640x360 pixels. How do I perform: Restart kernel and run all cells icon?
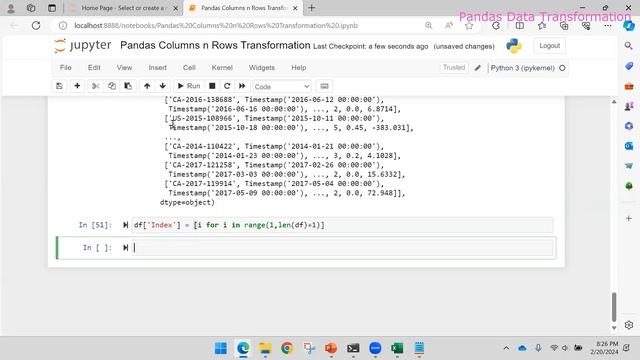point(242,86)
